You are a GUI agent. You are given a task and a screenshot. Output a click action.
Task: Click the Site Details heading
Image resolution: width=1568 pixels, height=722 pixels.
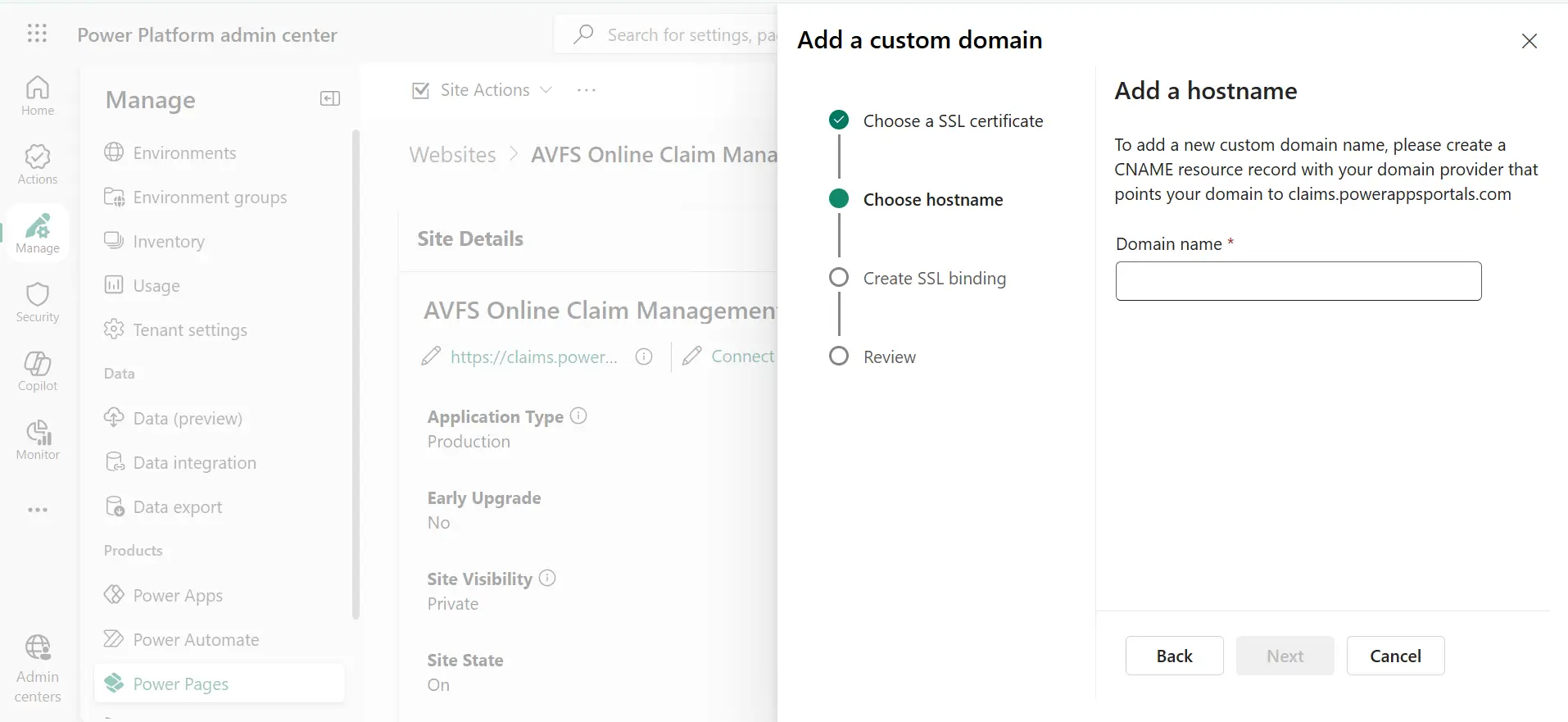(x=470, y=238)
